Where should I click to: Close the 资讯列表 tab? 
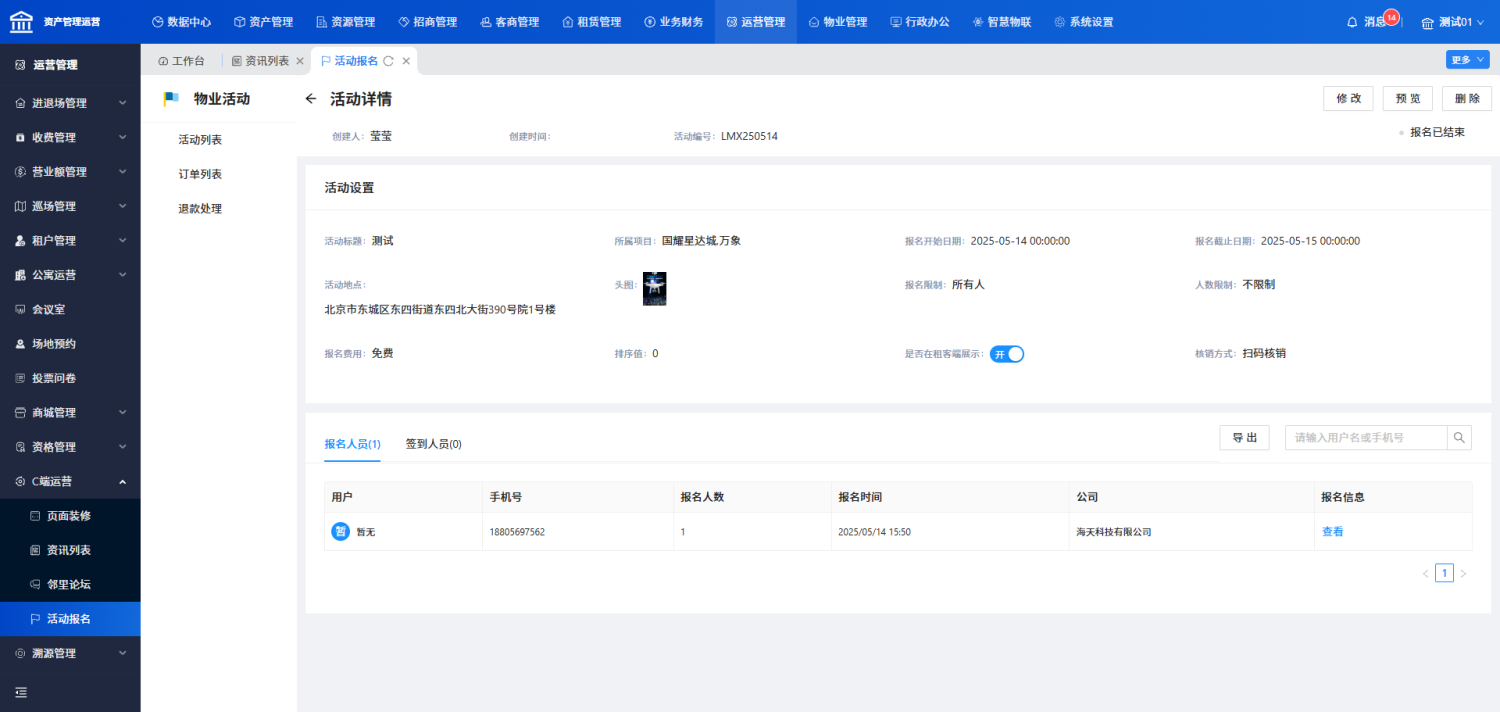coord(300,61)
